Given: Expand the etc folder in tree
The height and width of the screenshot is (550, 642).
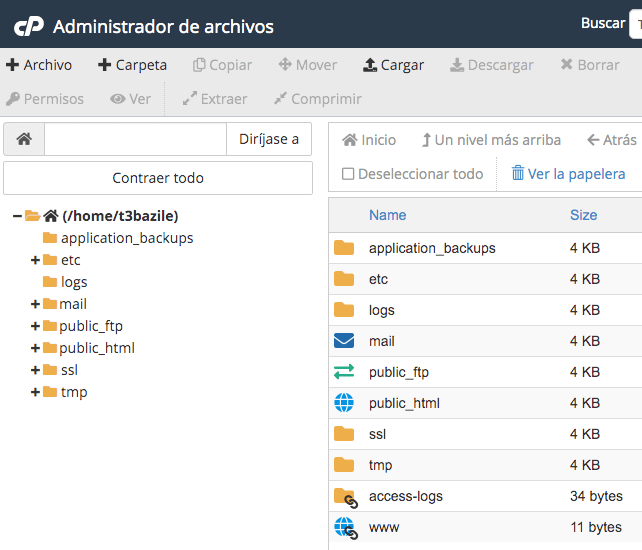Looking at the screenshot, I should tap(35, 260).
